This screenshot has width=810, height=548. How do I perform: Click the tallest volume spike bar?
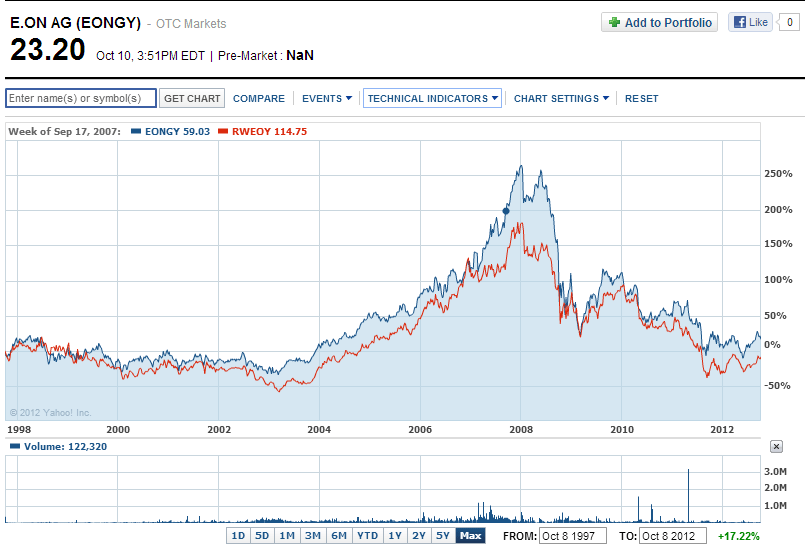click(688, 496)
